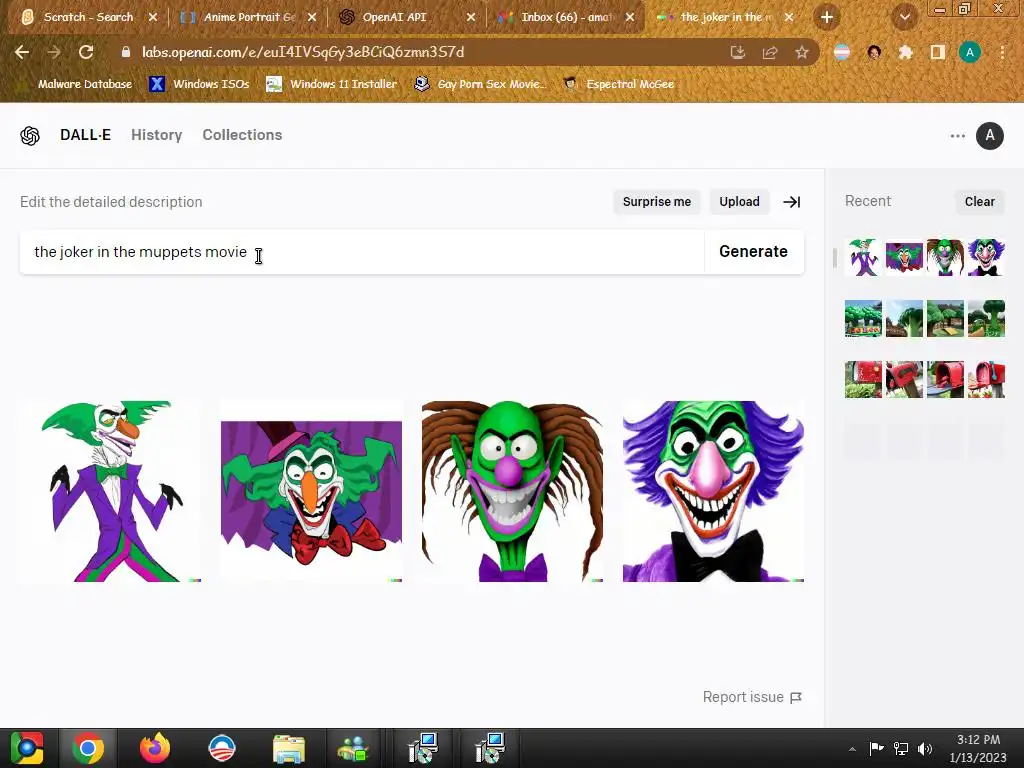Screen dimensions: 1024x768
Task: Open the Windows 11 Installer bookmark
Action: point(332,84)
